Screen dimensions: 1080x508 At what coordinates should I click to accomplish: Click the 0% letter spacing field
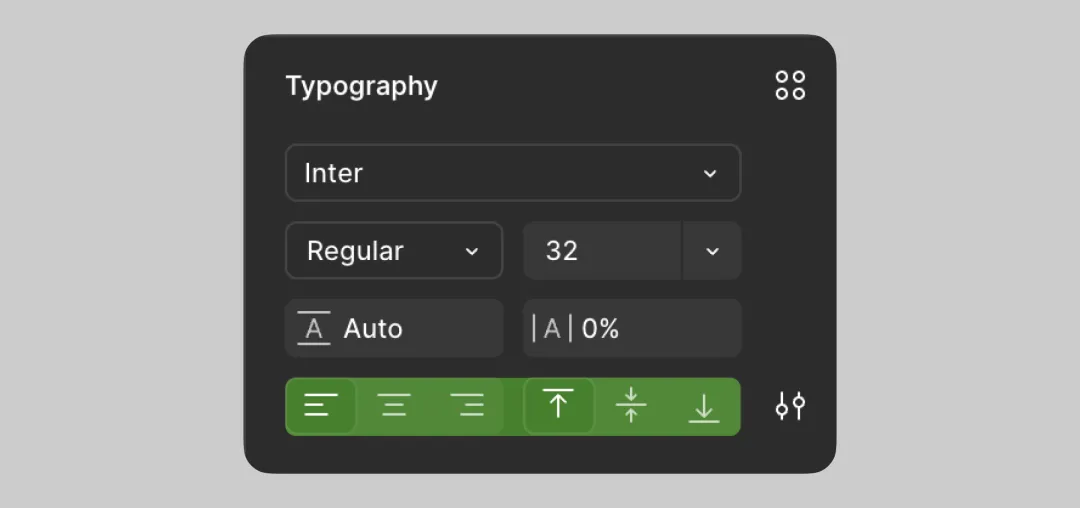tap(650, 329)
